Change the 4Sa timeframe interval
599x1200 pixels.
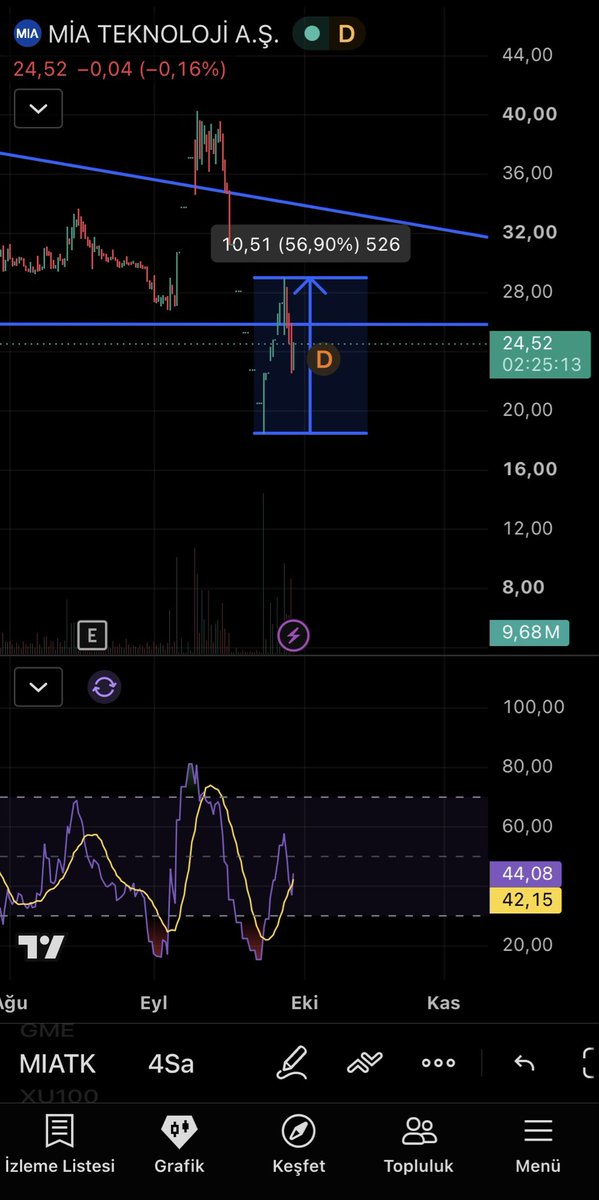click(x=171, y=1063)
